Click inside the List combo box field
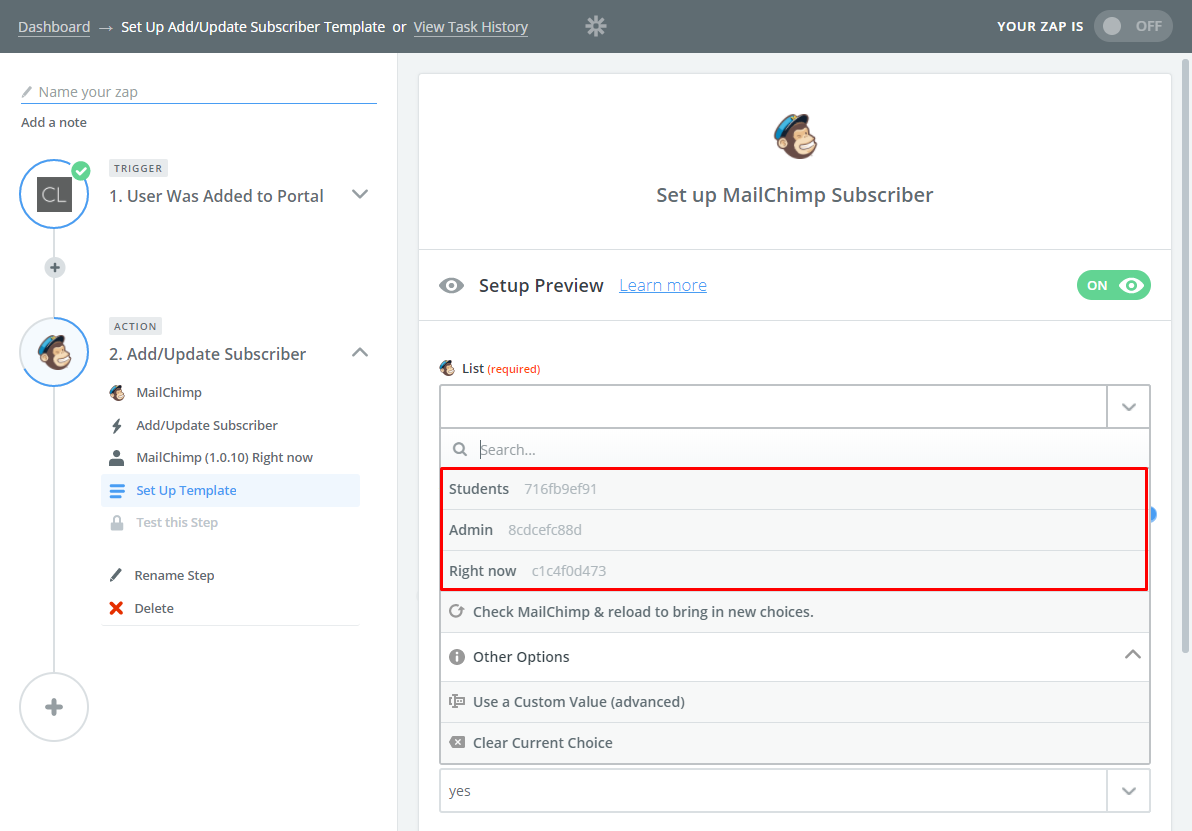1192x831 pixels. click(773, 407)
